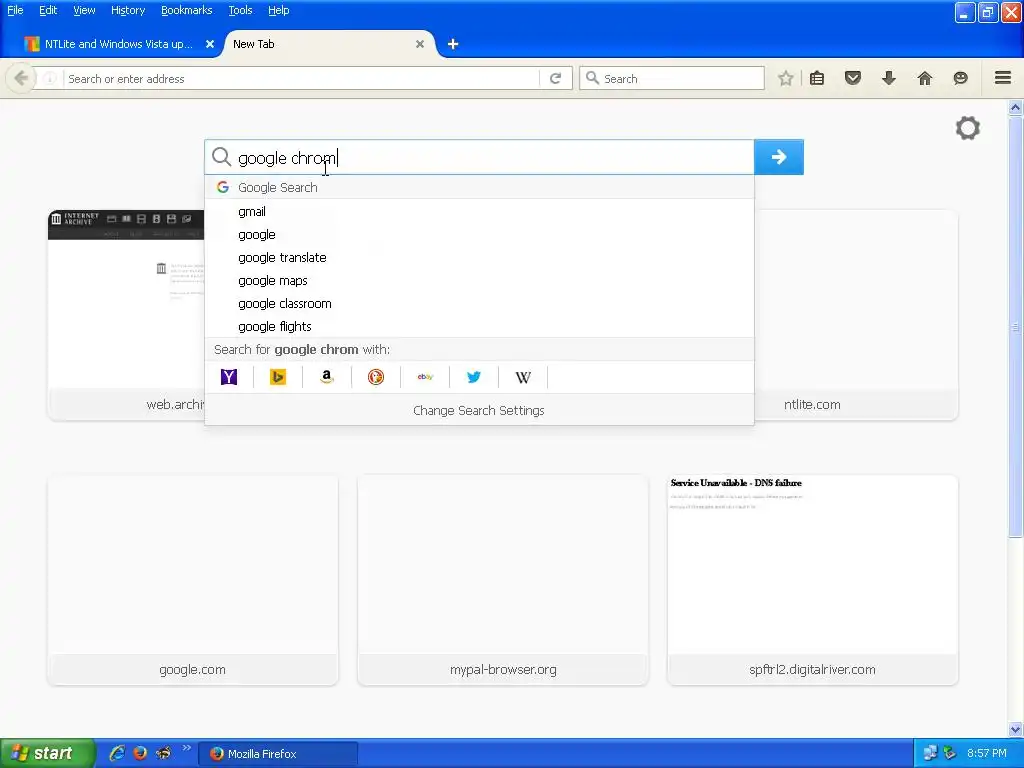The height and width of the screenshot is (768, 1024).
Task: Focus the 'google chrom' search field
Action: coord(479,157)
